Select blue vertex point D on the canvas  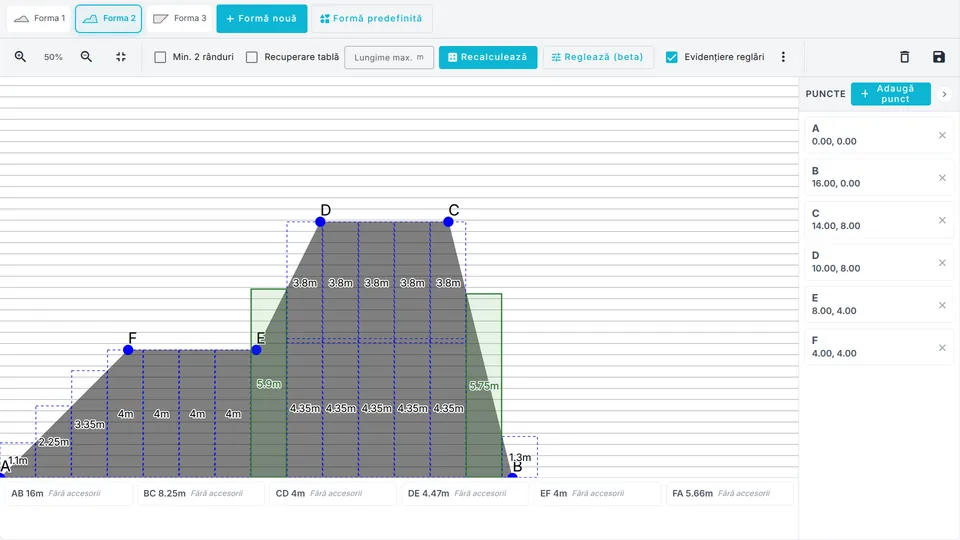320,222
